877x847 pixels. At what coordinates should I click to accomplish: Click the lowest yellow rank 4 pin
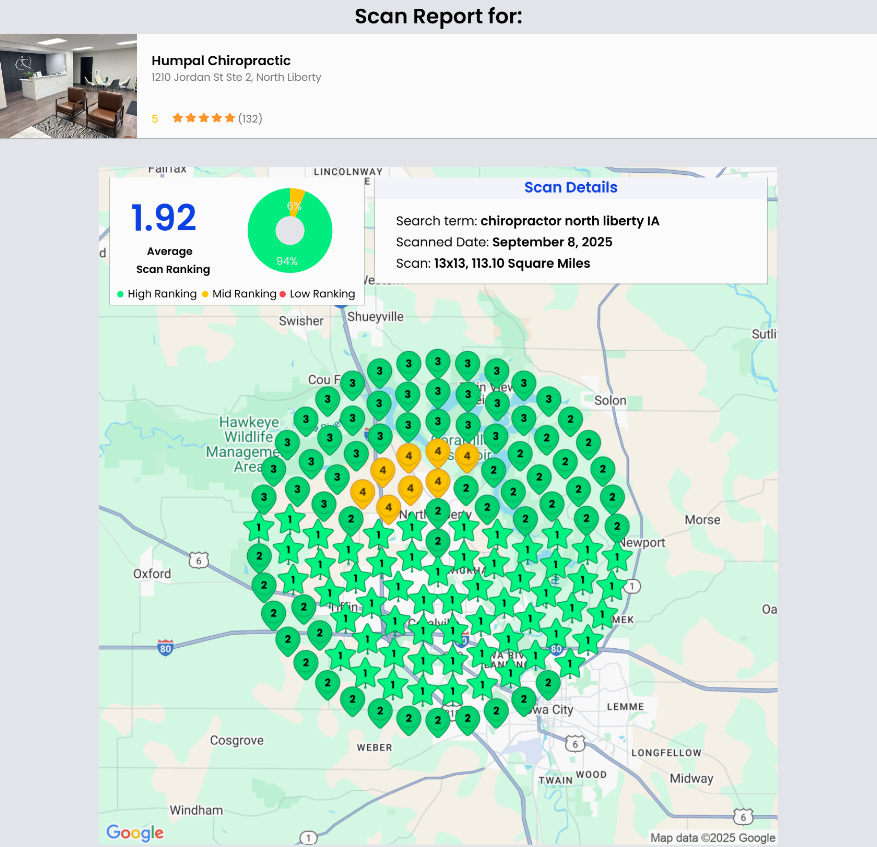388,507
